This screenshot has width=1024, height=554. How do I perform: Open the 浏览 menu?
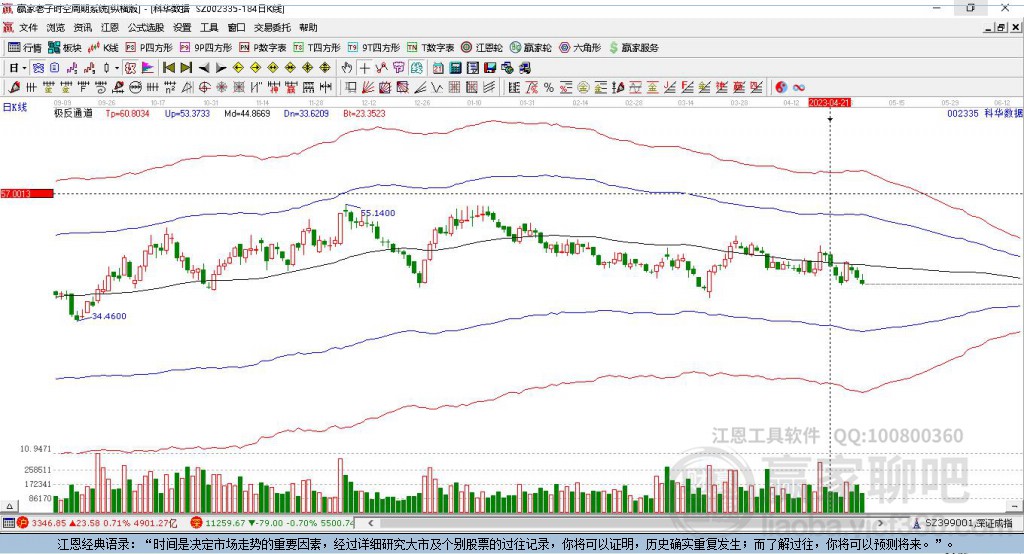tap(56, 27)
